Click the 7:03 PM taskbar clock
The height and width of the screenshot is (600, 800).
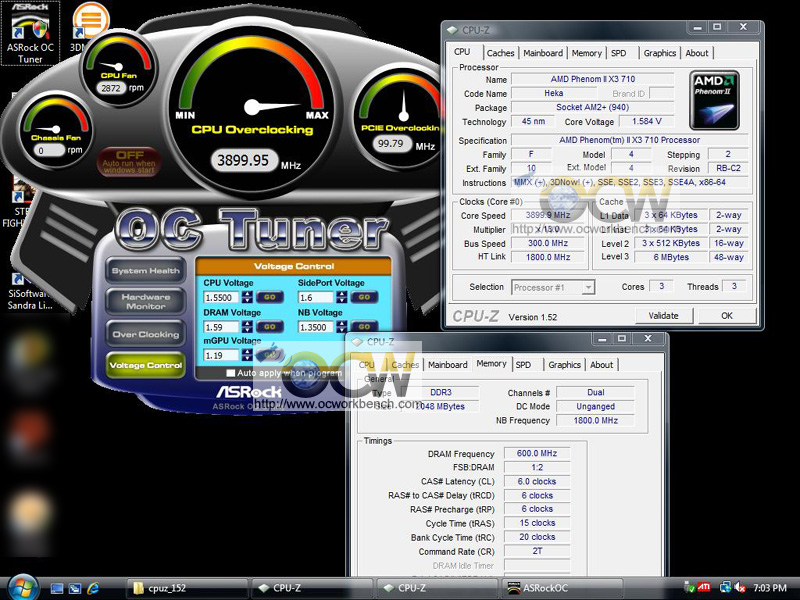[x=770, y=588]
